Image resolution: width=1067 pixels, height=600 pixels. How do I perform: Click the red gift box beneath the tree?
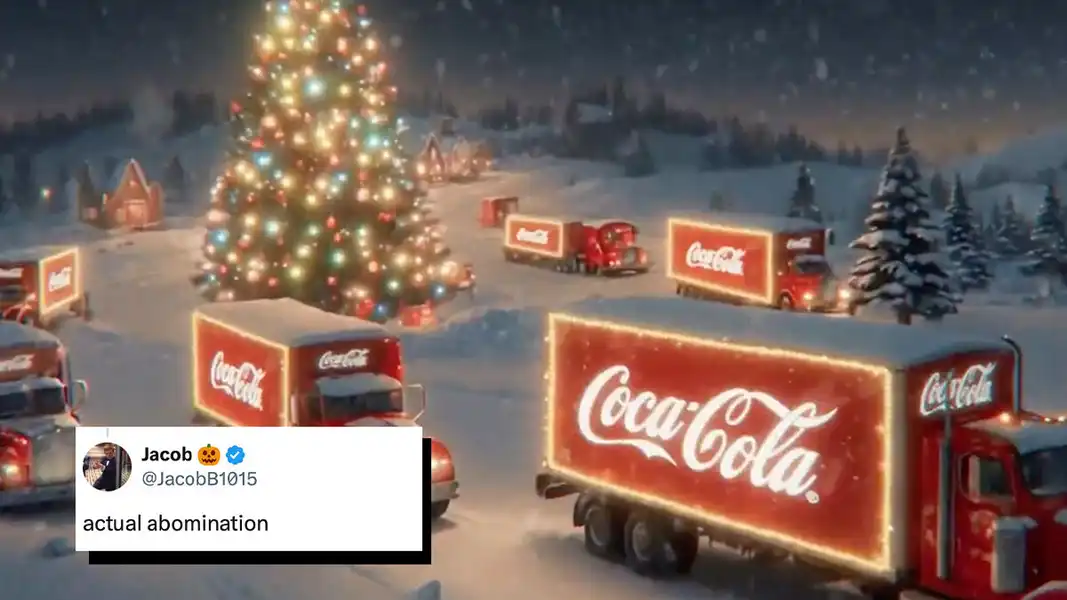tap(417, 316)
